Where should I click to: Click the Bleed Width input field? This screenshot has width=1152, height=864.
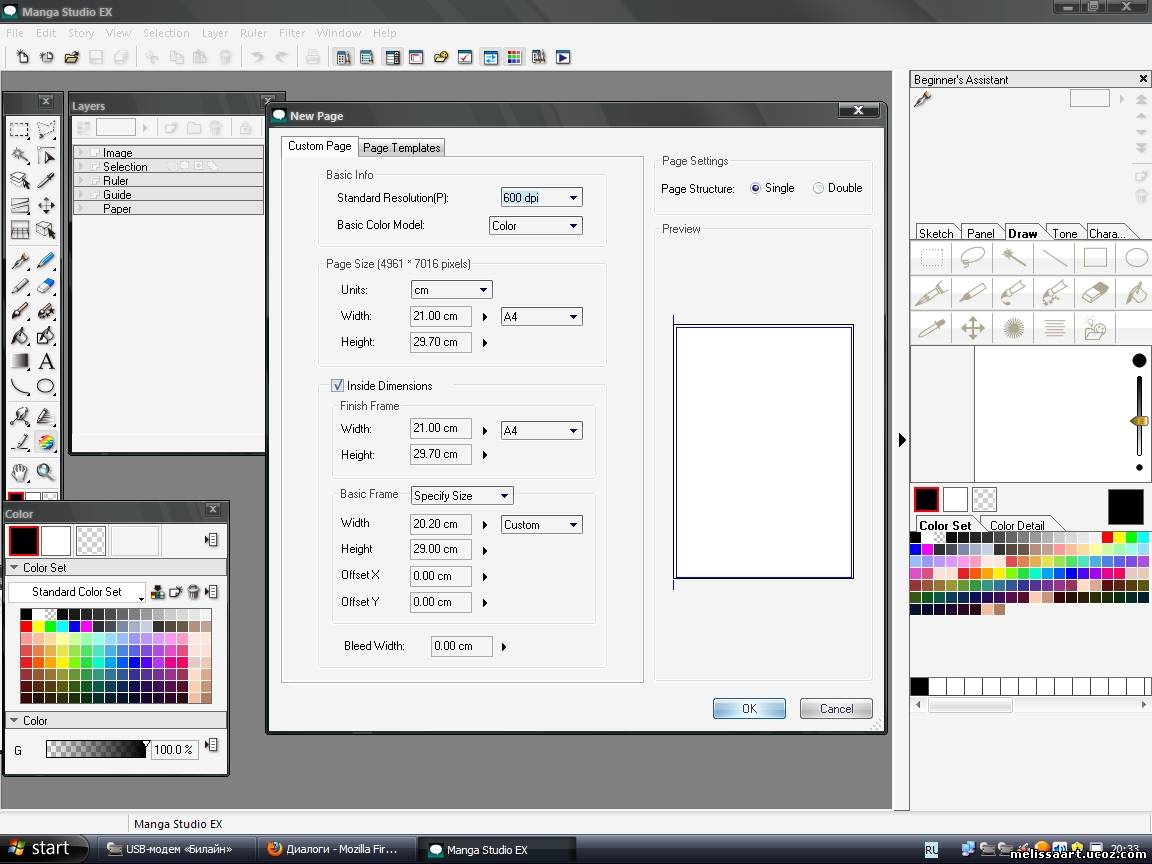(x=461, y=647)
